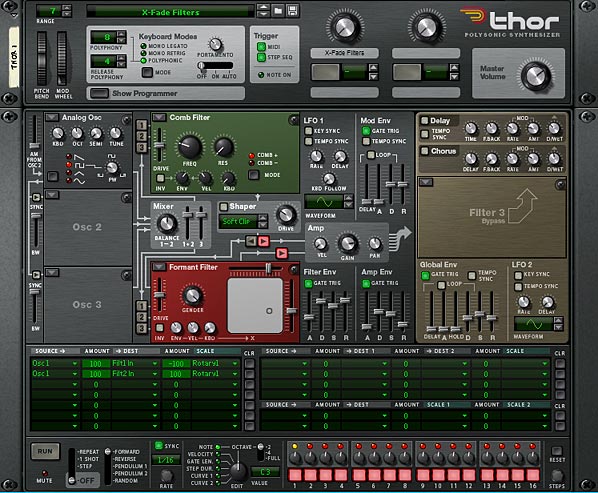Open the patch browser folder icon
Viewport: 598px width, 493px height.
pos(278,11)
